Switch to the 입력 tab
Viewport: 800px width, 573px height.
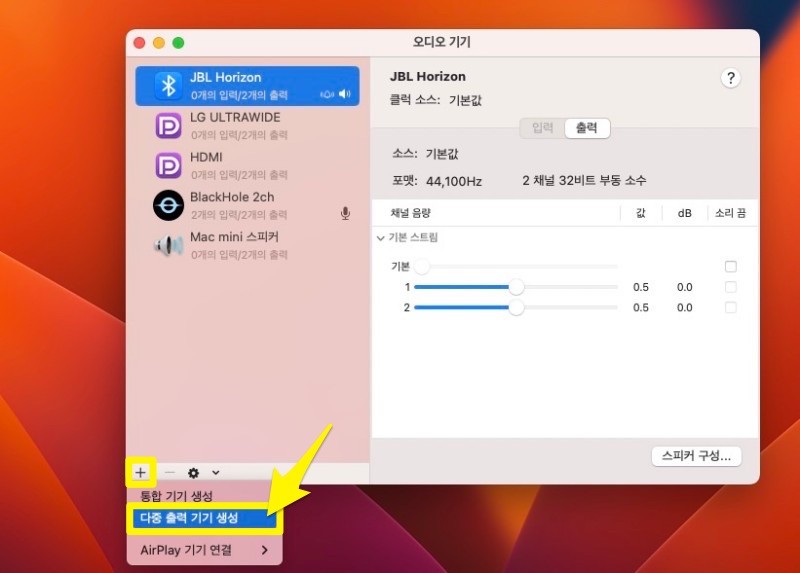[542, 128]
